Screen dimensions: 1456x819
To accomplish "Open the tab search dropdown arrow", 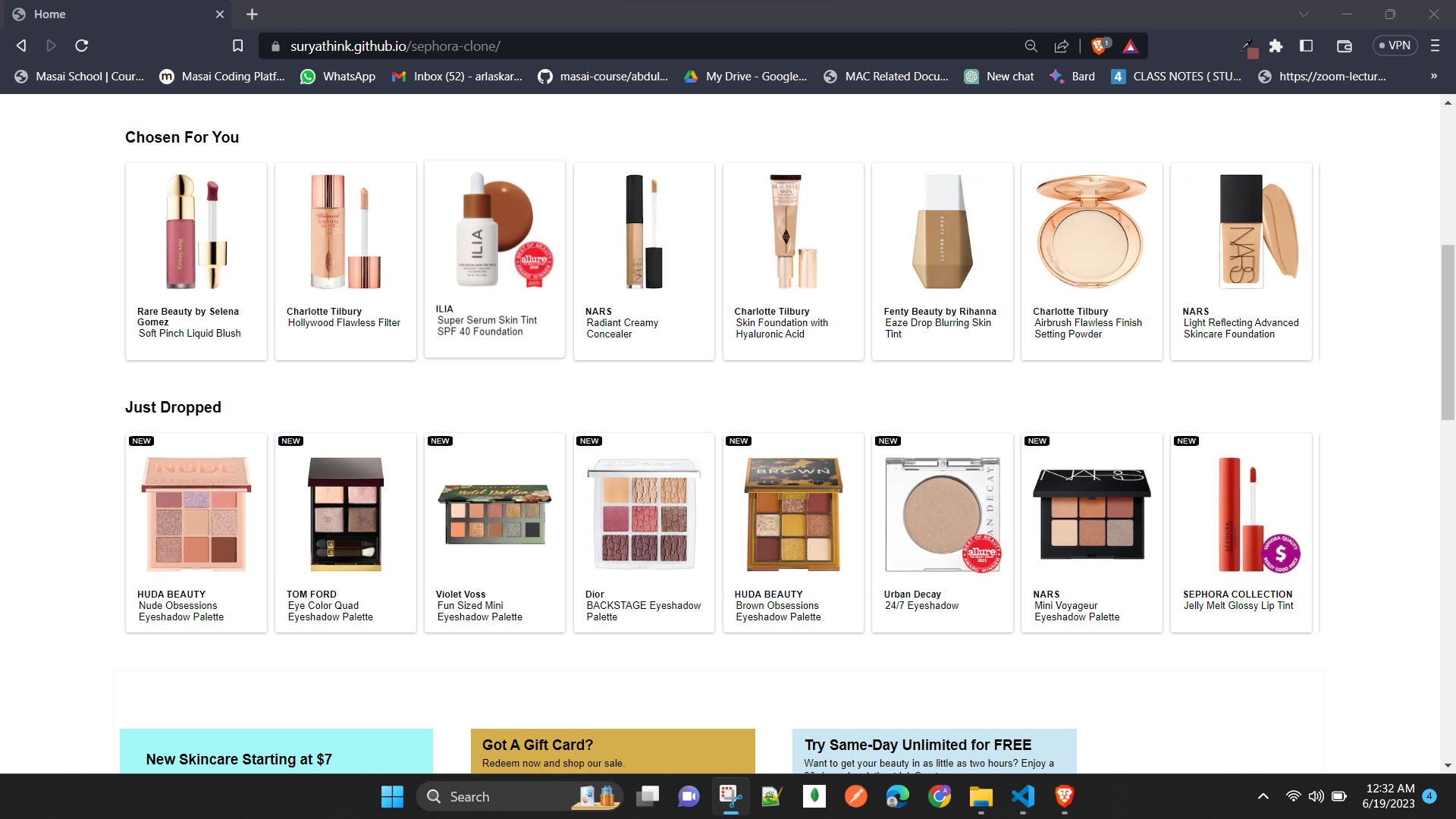I will click(1303, 14).
